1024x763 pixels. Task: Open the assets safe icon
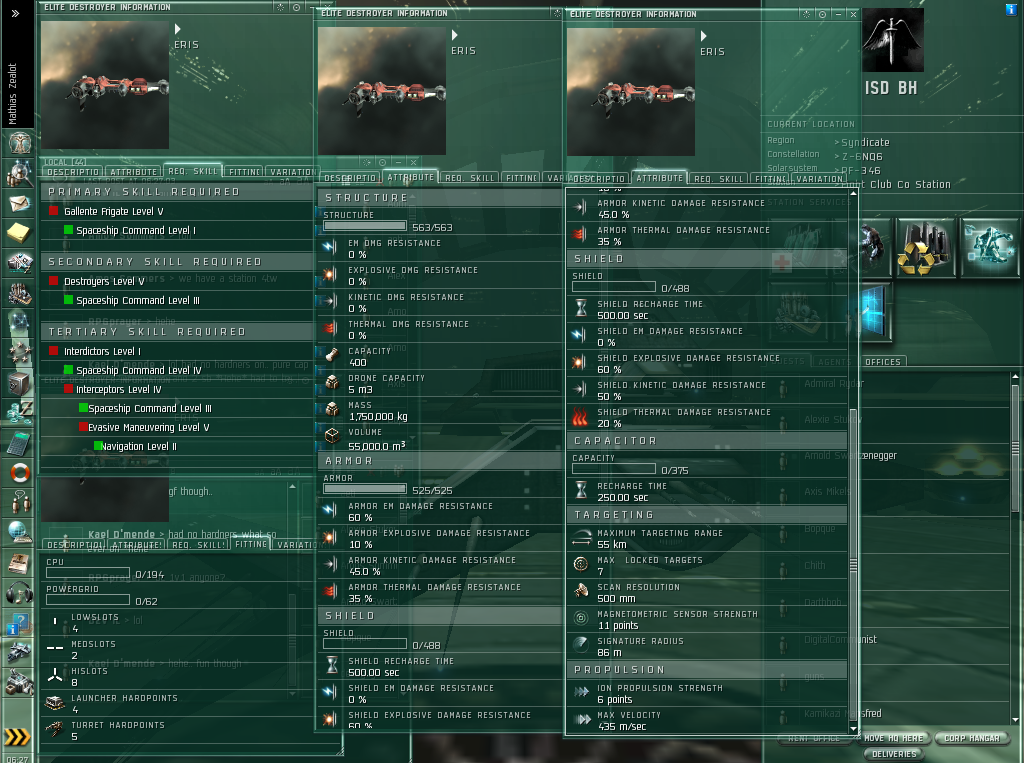coord(19,383)
